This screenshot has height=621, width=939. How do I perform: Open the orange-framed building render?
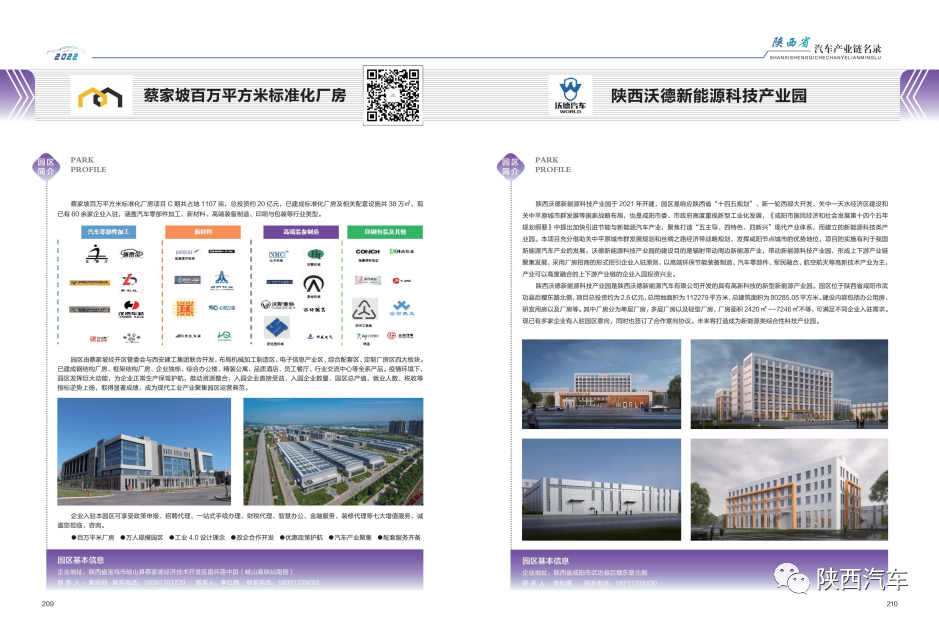[x=789, y=489]
